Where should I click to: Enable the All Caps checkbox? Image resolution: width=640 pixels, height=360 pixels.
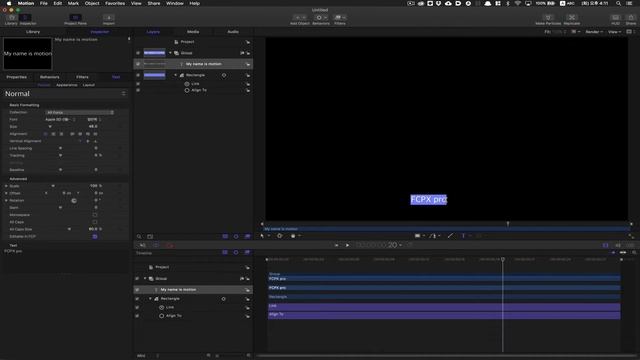coord(95,222)
